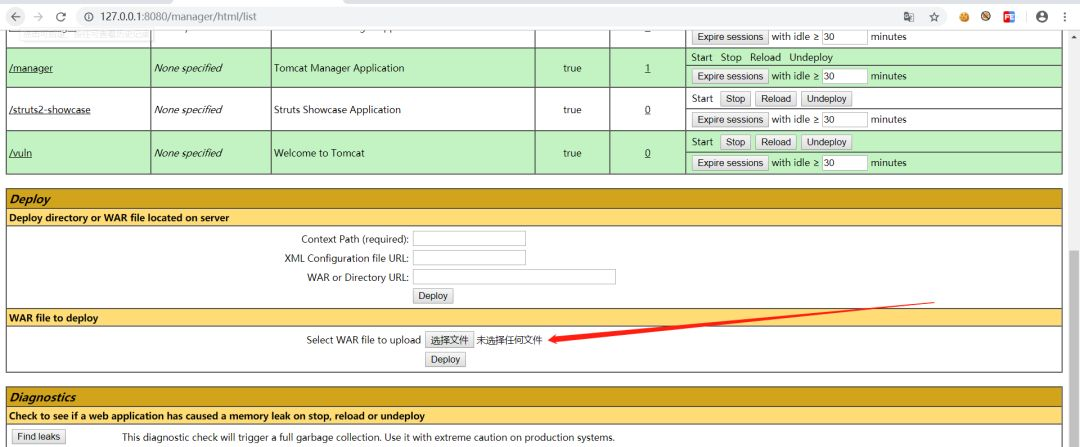
Task: Open the /struts2-showcase link
Action: point(50,110)
